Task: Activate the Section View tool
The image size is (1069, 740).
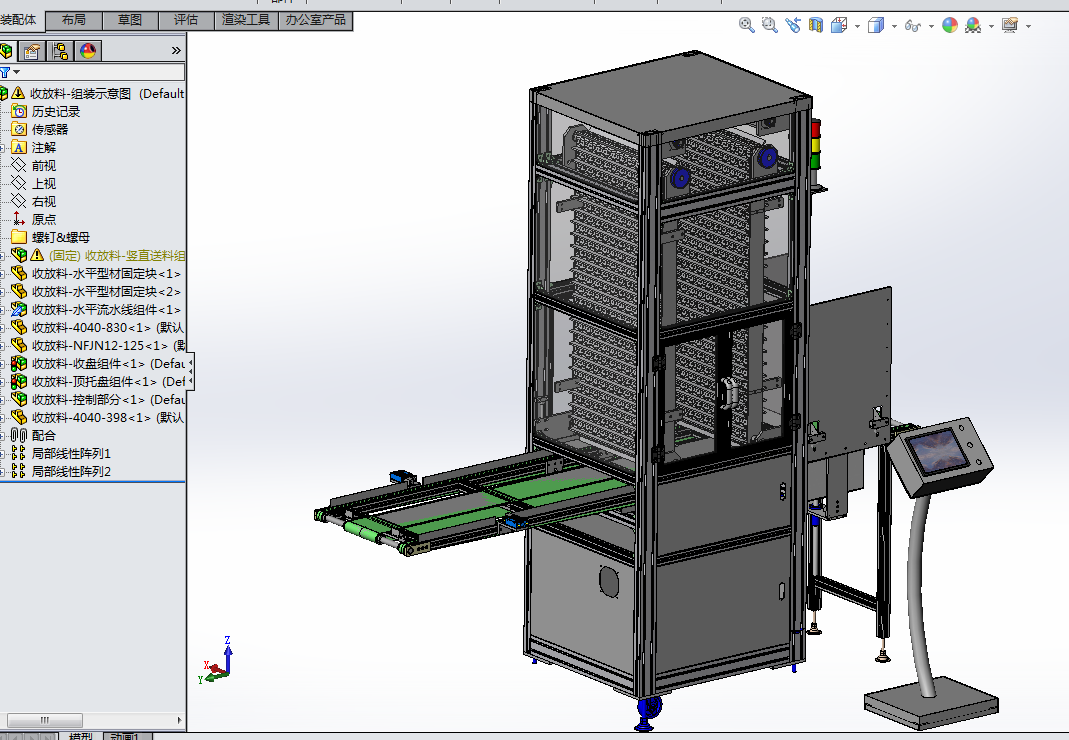Action: tap(816, 25)
